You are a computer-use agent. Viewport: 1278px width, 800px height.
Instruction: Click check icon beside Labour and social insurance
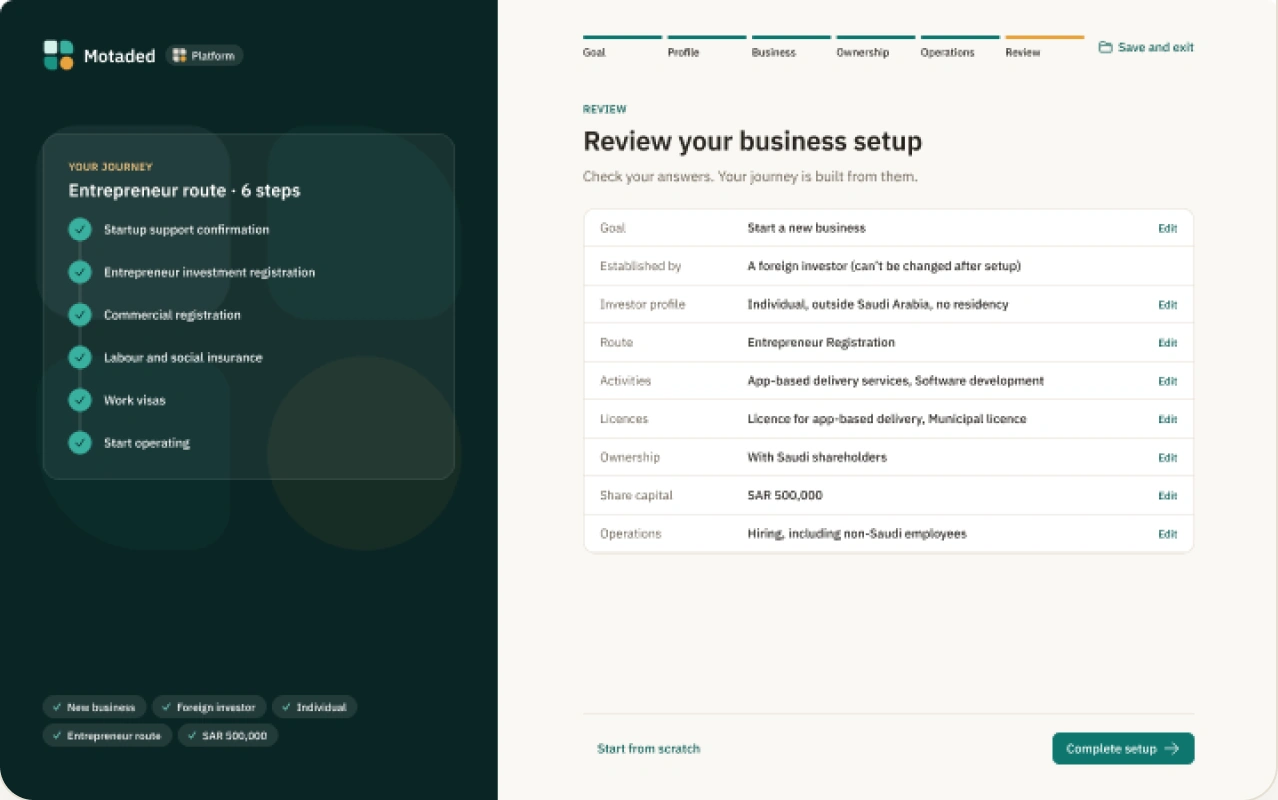point(80,357)
